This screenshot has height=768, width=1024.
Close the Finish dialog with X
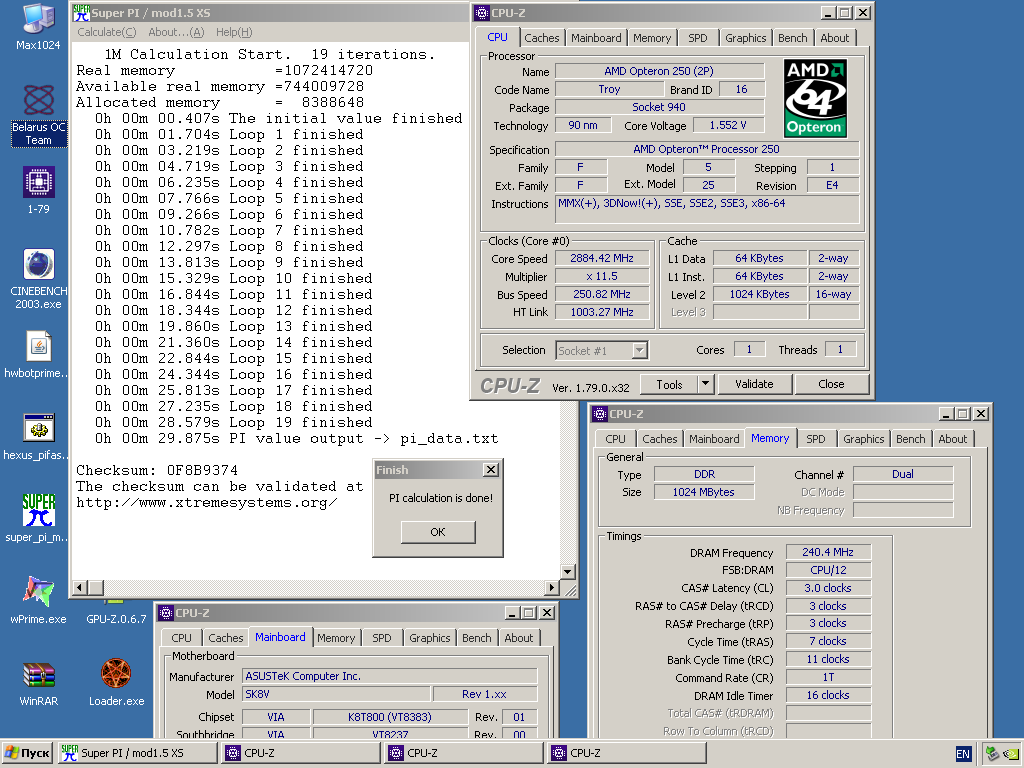coord(490,470)
